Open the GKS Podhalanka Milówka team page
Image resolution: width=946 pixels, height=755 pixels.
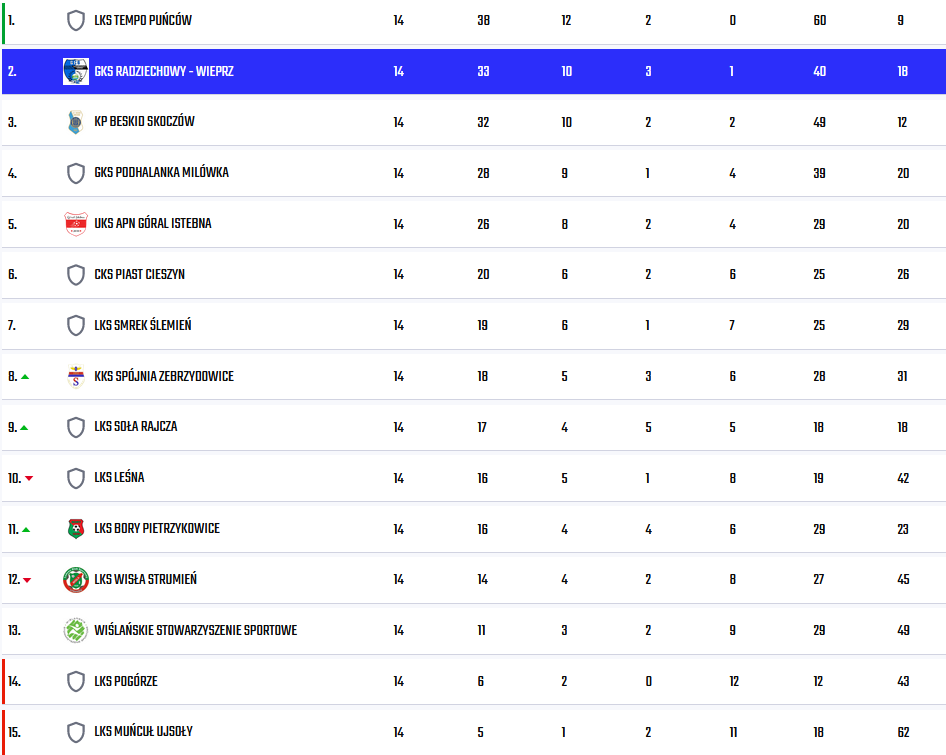tap(162, 173)
